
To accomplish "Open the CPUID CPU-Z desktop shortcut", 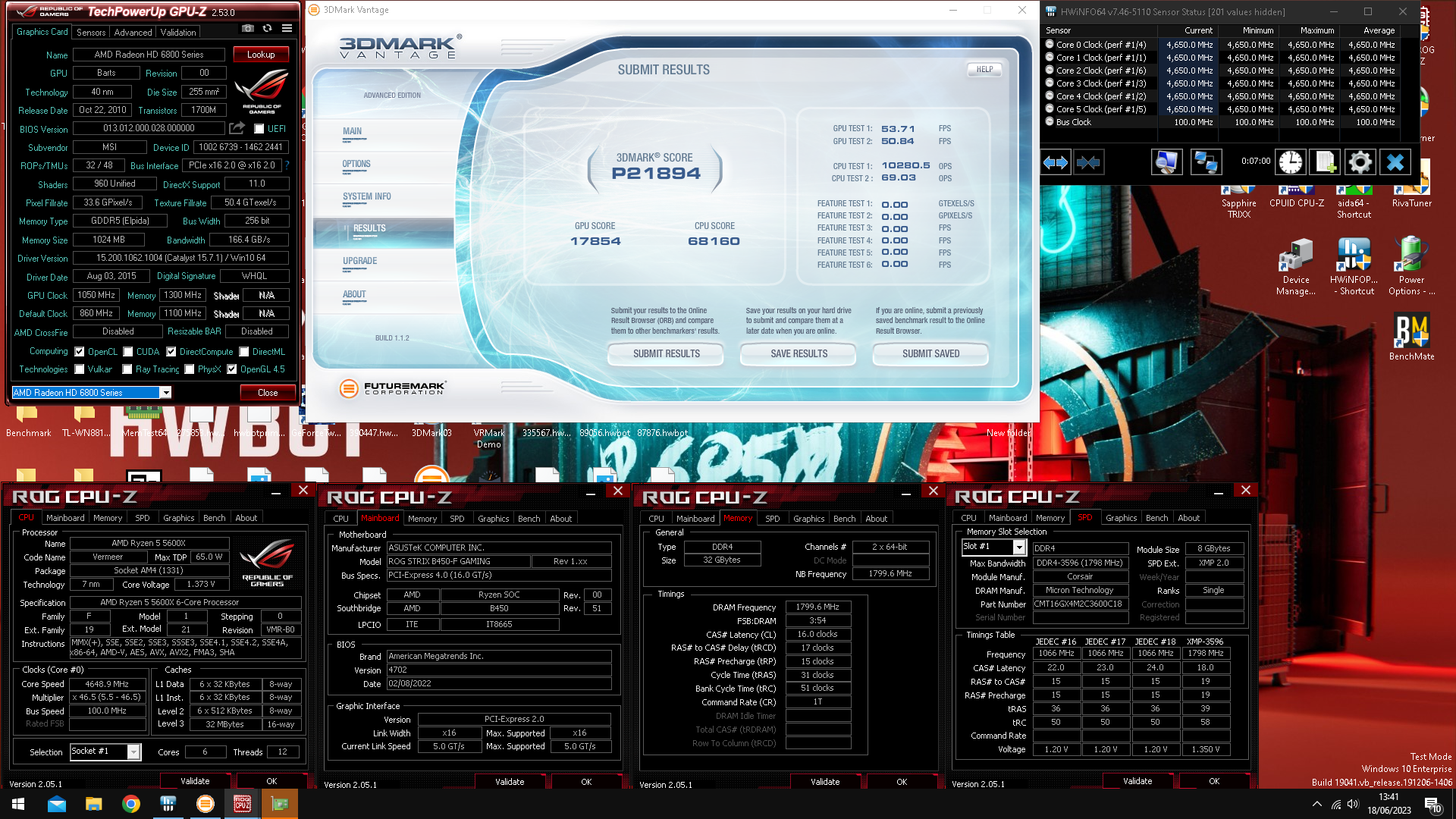I will click(x=1296, y=197).
